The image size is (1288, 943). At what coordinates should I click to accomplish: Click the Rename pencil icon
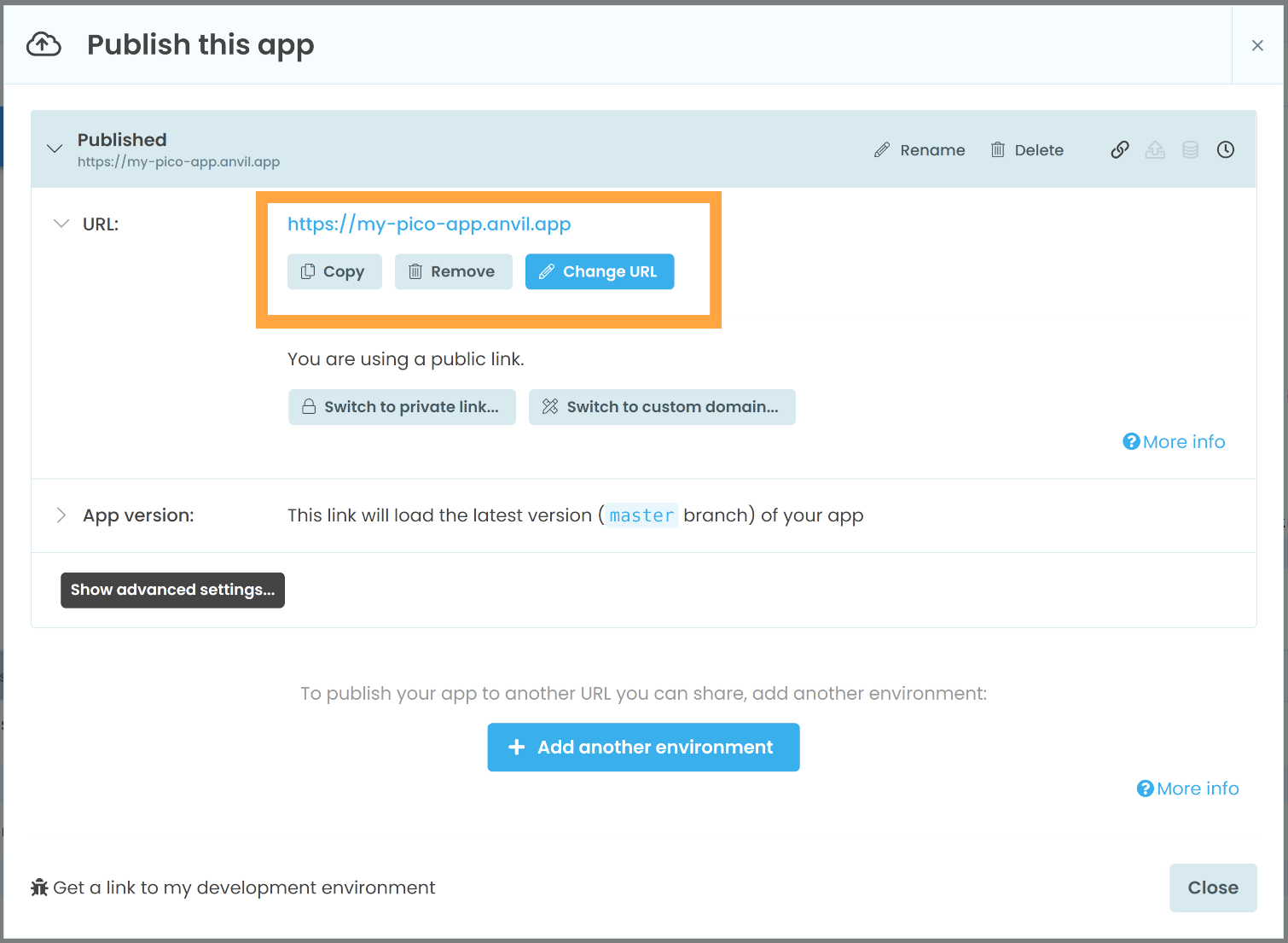883,149
